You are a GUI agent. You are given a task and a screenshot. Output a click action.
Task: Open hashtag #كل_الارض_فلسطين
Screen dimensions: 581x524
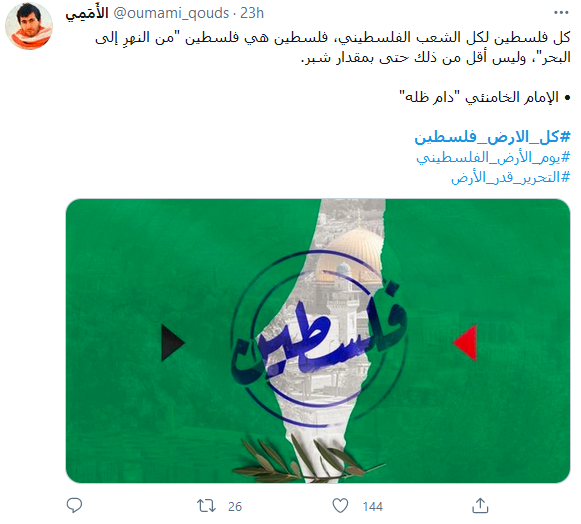[492, 137]
